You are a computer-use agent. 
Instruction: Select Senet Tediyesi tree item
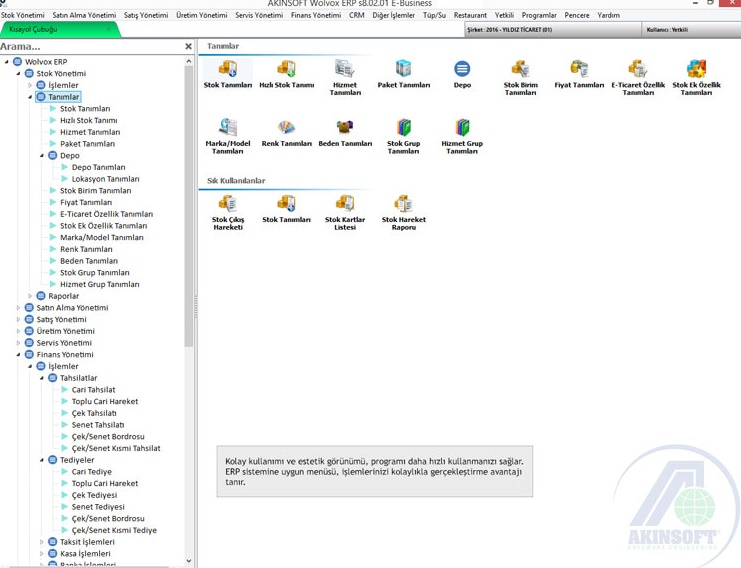point(98,507)
